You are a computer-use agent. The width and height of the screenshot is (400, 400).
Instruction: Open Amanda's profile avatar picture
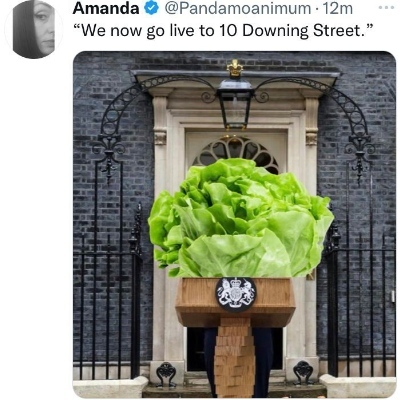point(34,29)
